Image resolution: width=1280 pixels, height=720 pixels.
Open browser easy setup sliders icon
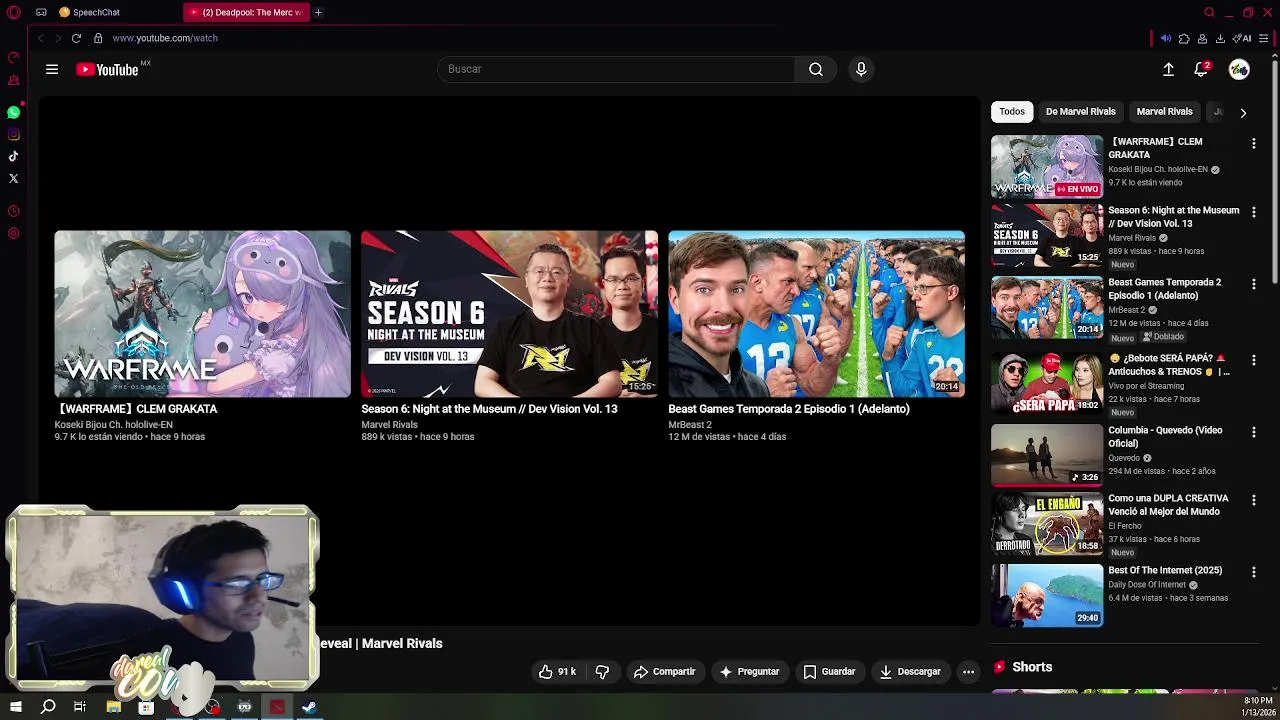(x=1264, y=38)
